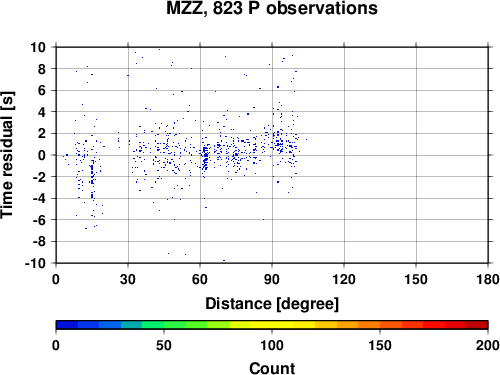Click y-axis tick label '-2'
The image size is (500, 375).
point(39,177)
